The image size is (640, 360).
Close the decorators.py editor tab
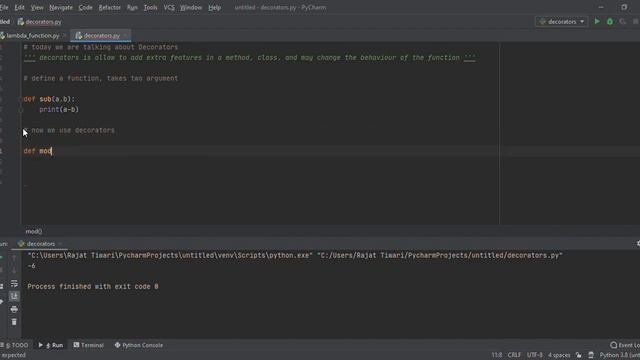point(125,36)
